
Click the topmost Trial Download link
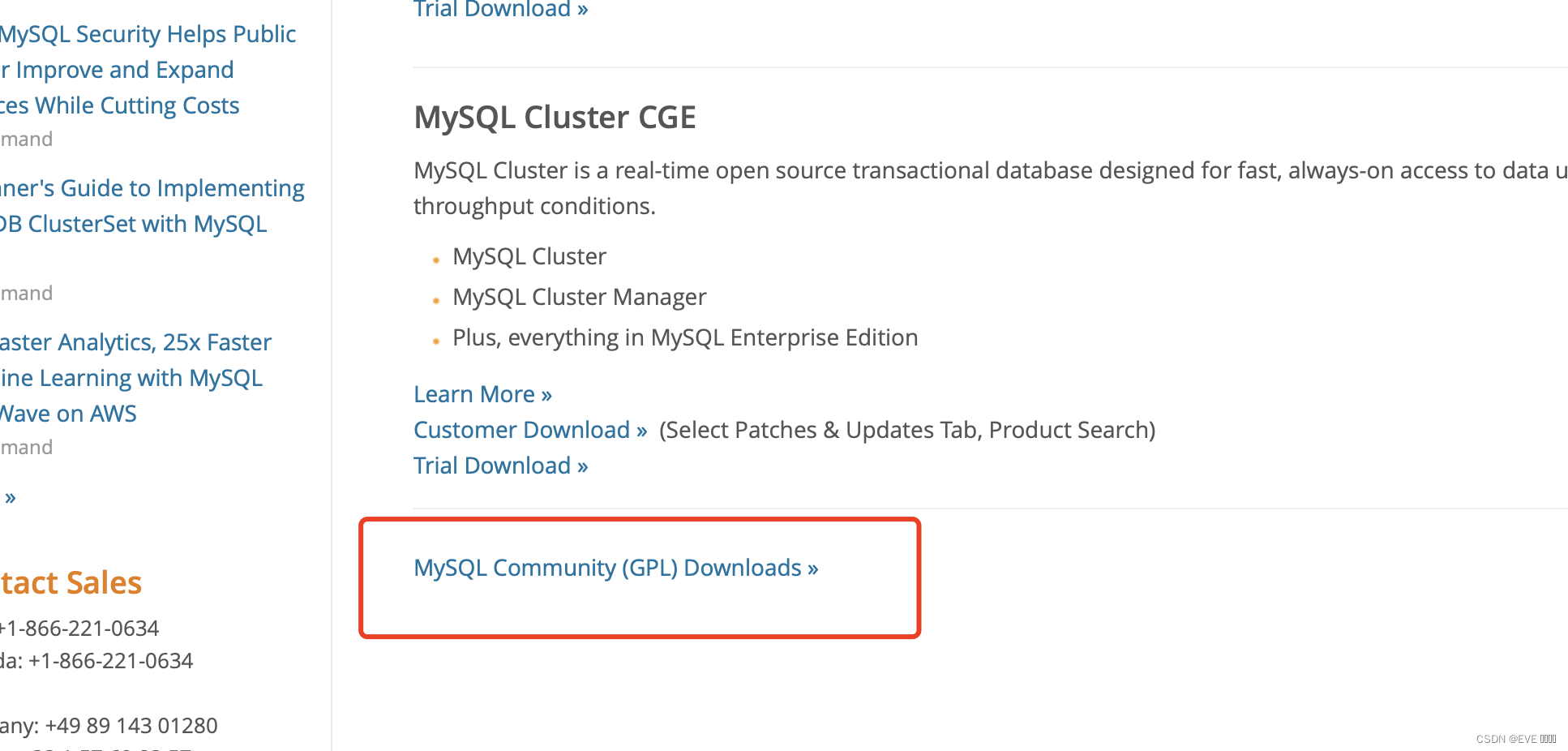click(x=492, y=9)
